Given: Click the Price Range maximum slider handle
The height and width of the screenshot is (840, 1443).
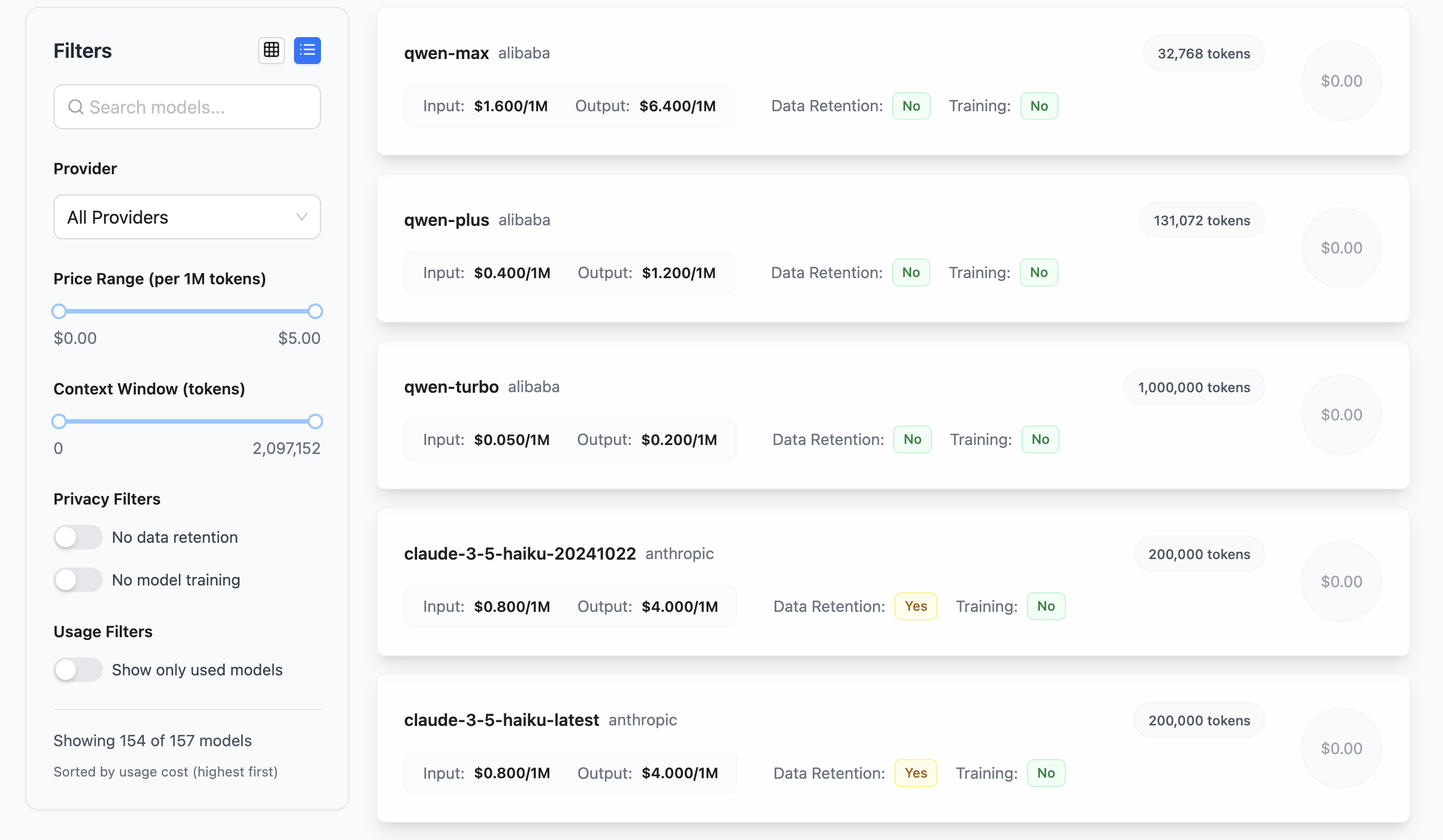Looking at the screenshot, I should pyautogui.click(x=315, y=311).
